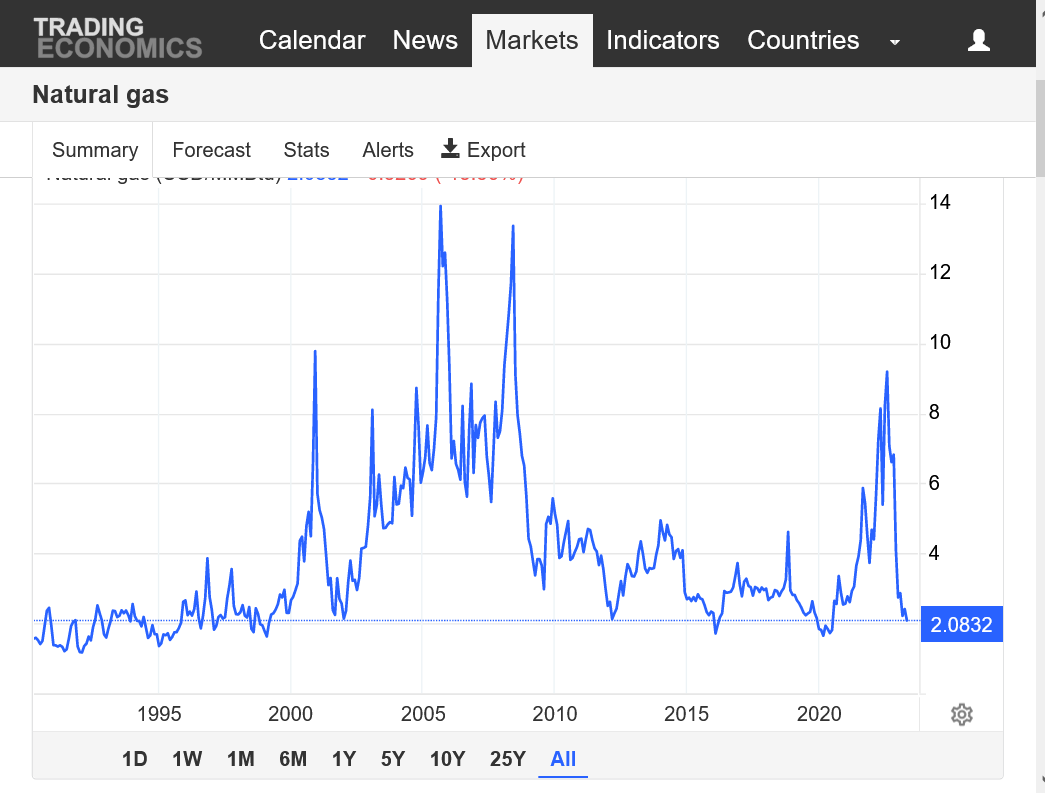Click the 2010 x-axis label
The image size is (1045, 800).
click(554, 714)
